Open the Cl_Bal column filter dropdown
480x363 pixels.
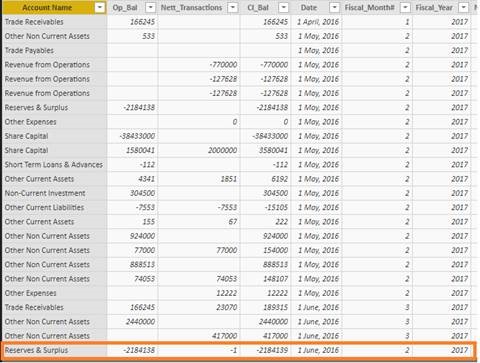tap(283, 7)
